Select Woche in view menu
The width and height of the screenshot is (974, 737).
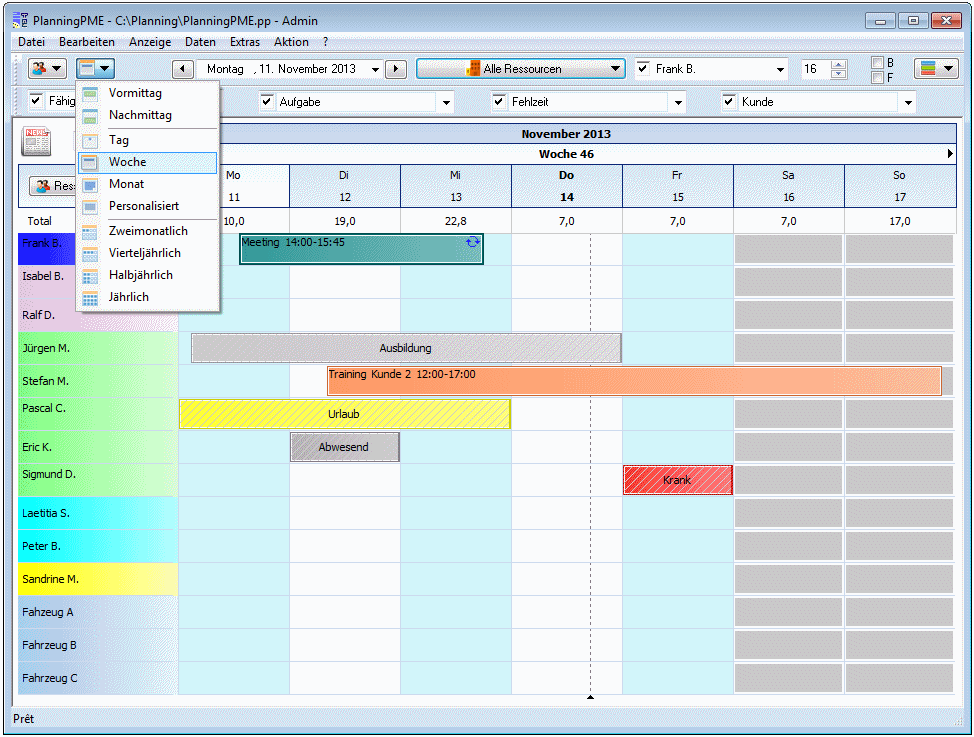[148, 162]
